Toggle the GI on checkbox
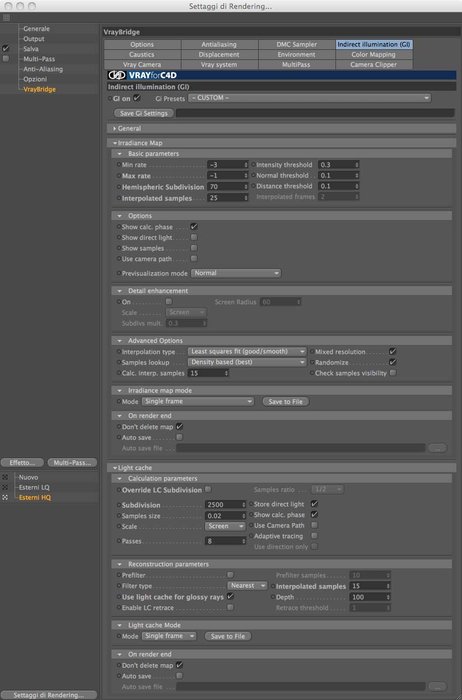Image resolution: width=462 pixels, height=700 pixels. 137,98
